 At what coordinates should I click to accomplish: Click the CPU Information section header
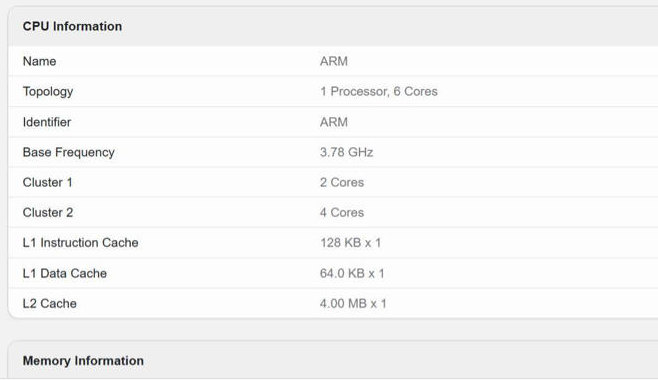[x=72, y=26]
